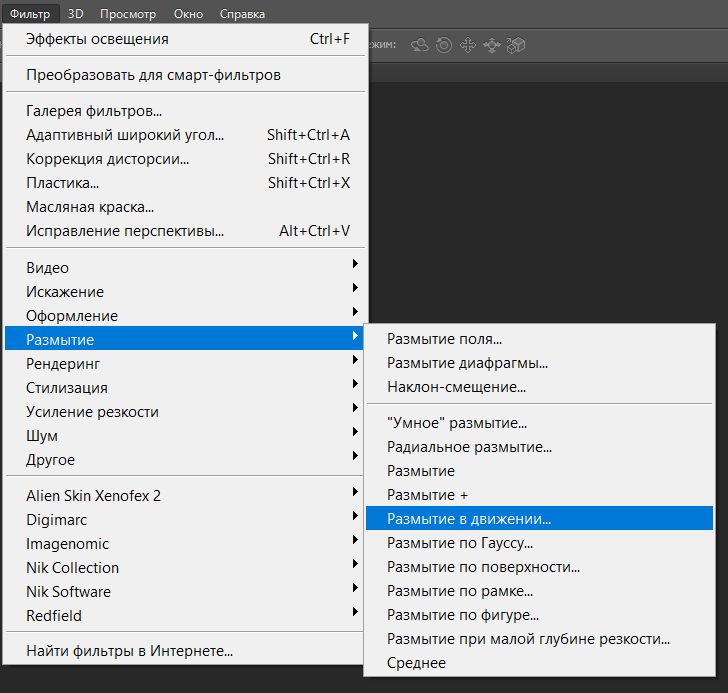The image size is (728, 693).
Task: Open Галерея фильтров dialog
Action: click(x=185, y=111)
